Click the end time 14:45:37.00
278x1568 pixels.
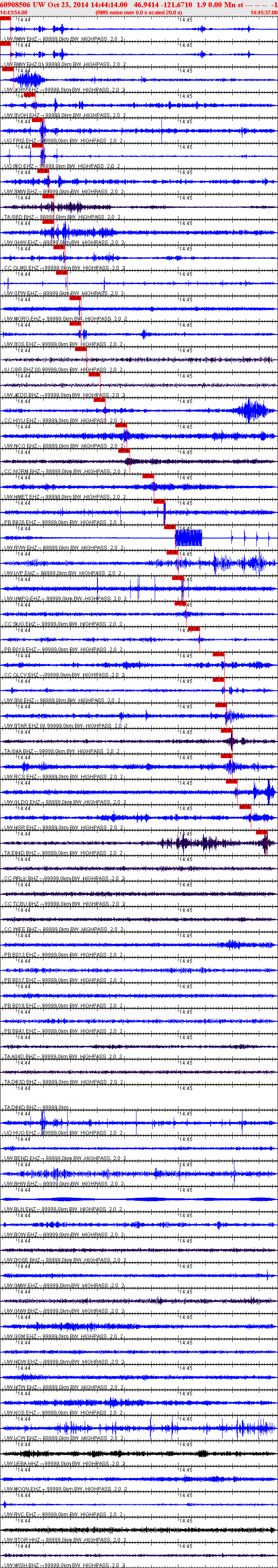264,12
